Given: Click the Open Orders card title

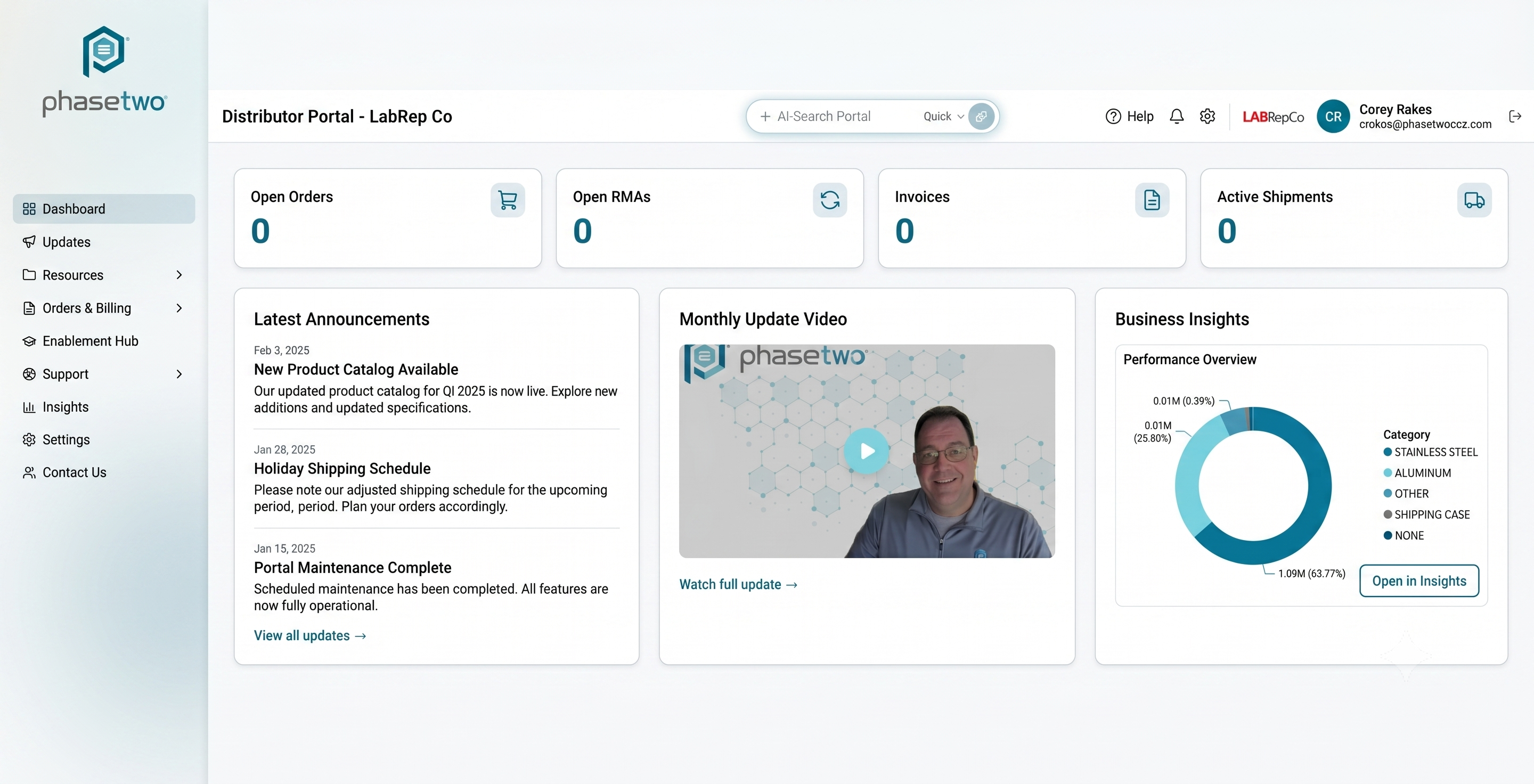Looking at the screenshot, I should click(292, 197).
